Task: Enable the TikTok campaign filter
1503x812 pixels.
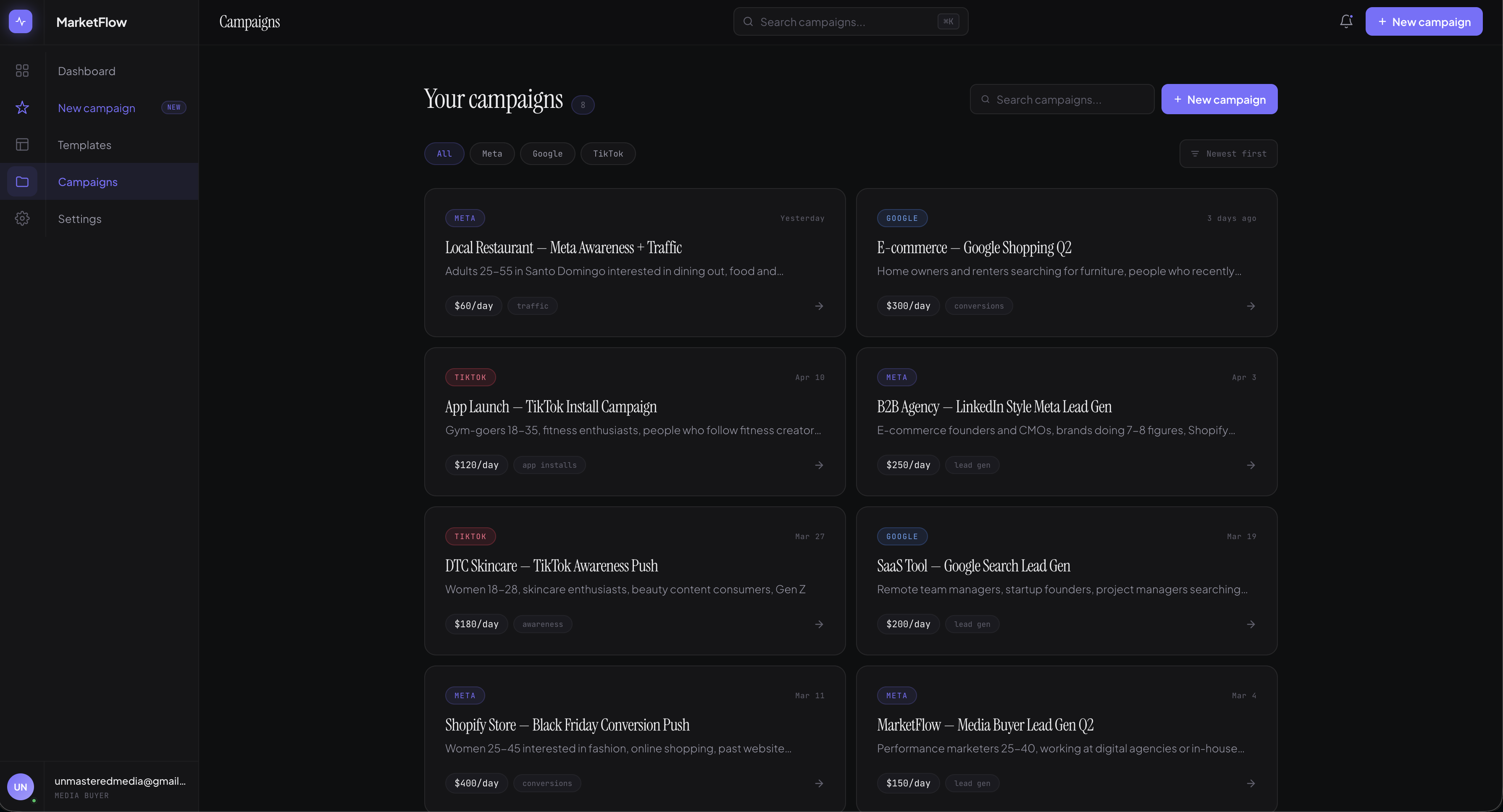Action: [x=607, y=153]
